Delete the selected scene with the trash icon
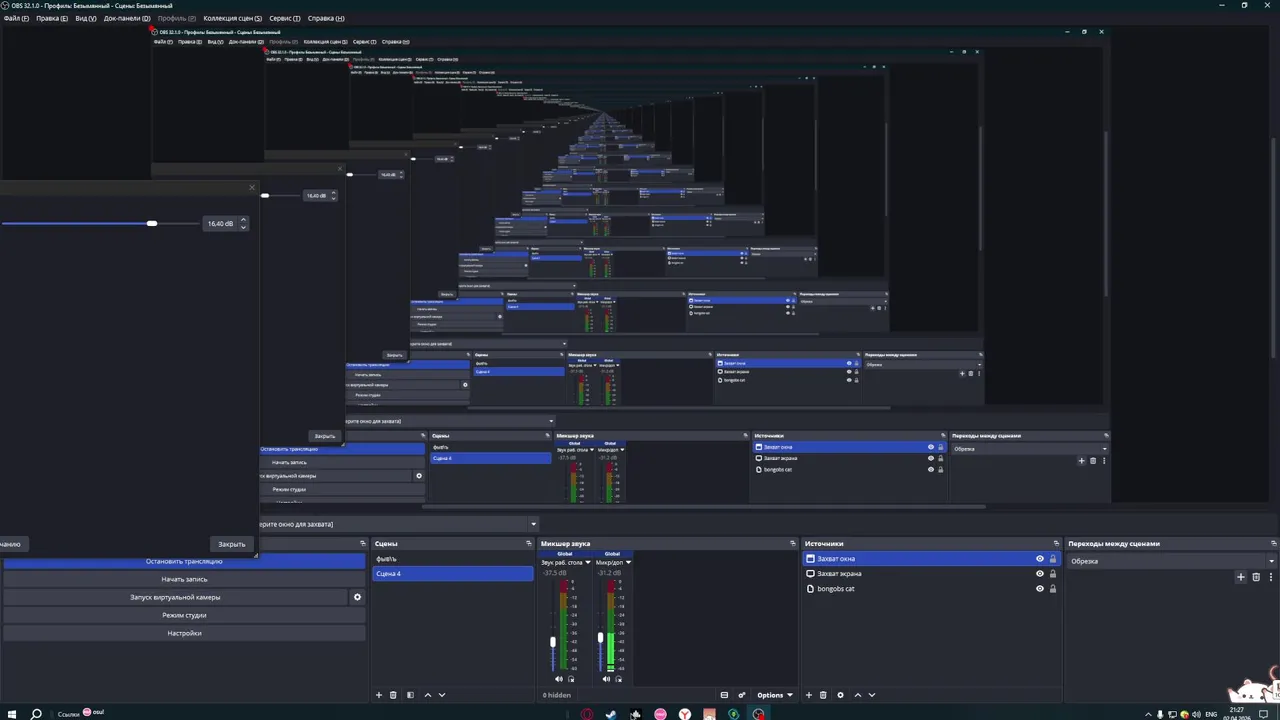 click(393, 695)
